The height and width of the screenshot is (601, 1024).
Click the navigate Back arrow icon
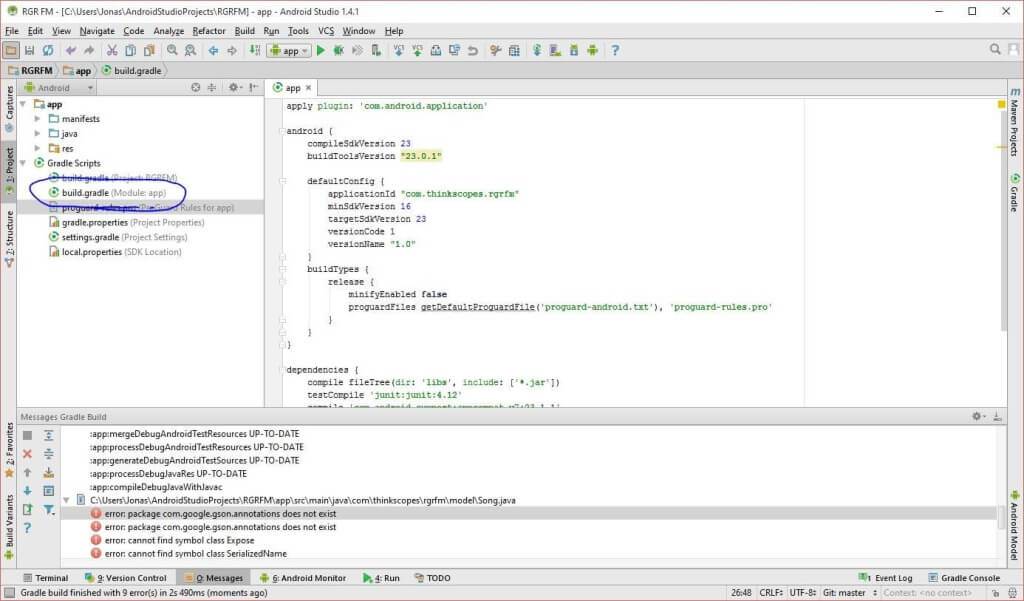213,50
